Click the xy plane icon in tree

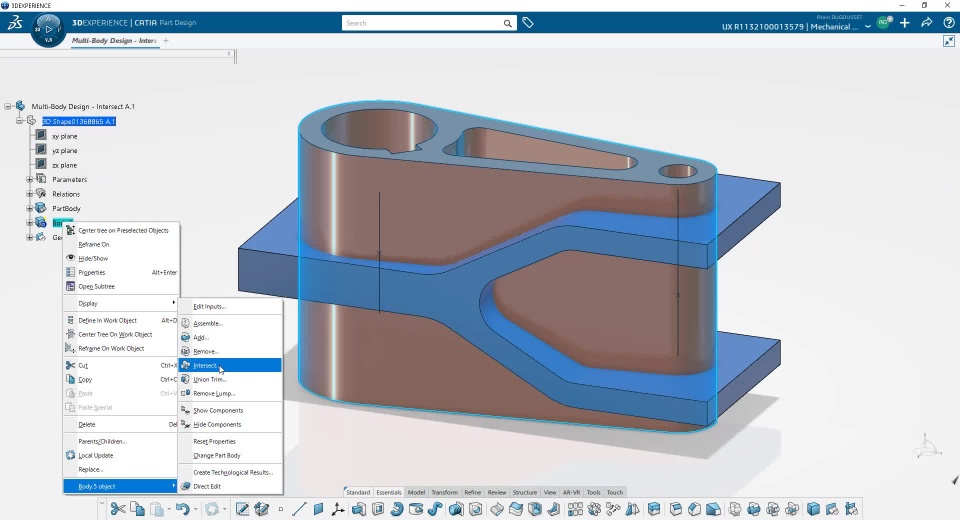tap(41, 135)
